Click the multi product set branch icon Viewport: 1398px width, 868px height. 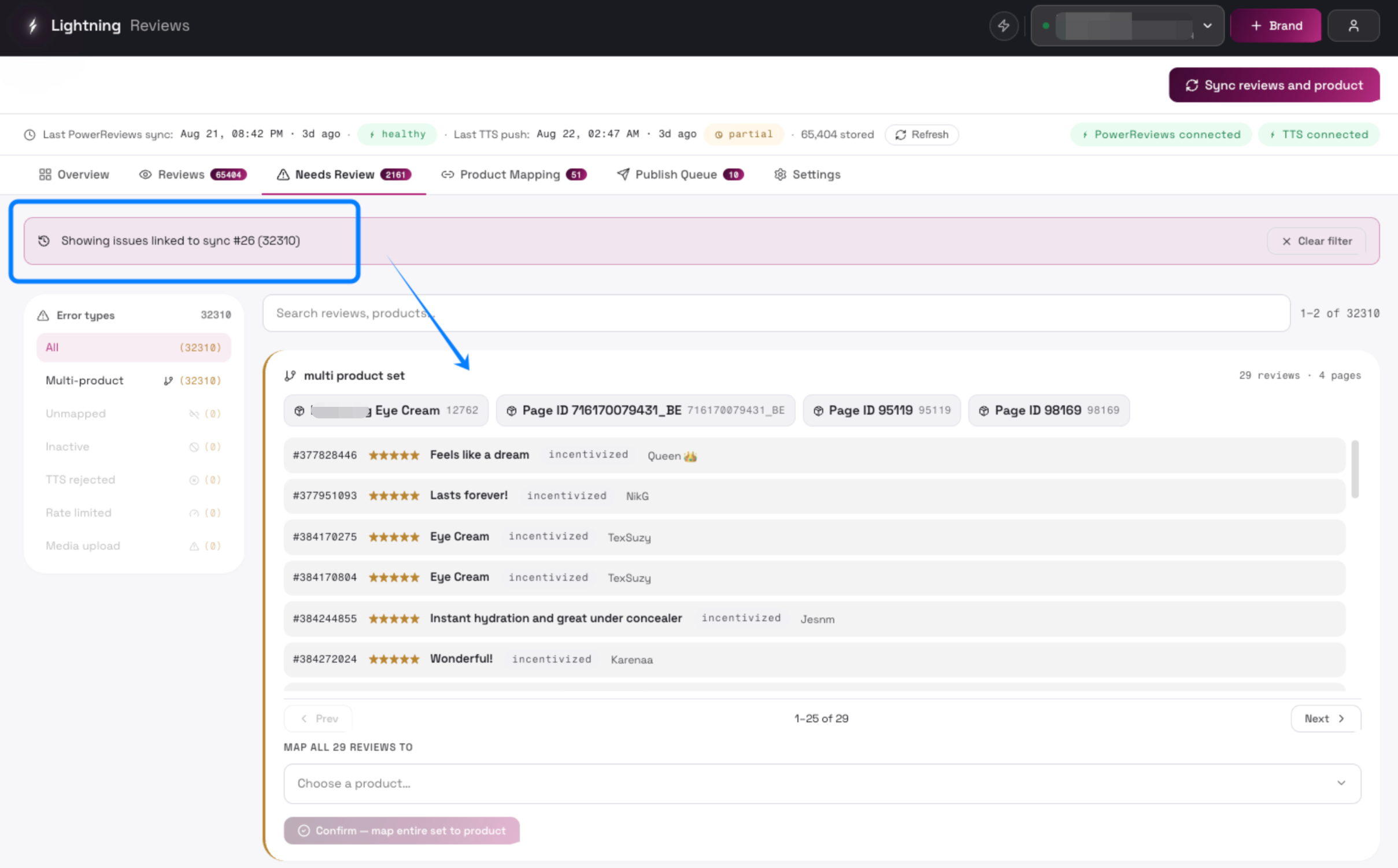tap(290, 376)
